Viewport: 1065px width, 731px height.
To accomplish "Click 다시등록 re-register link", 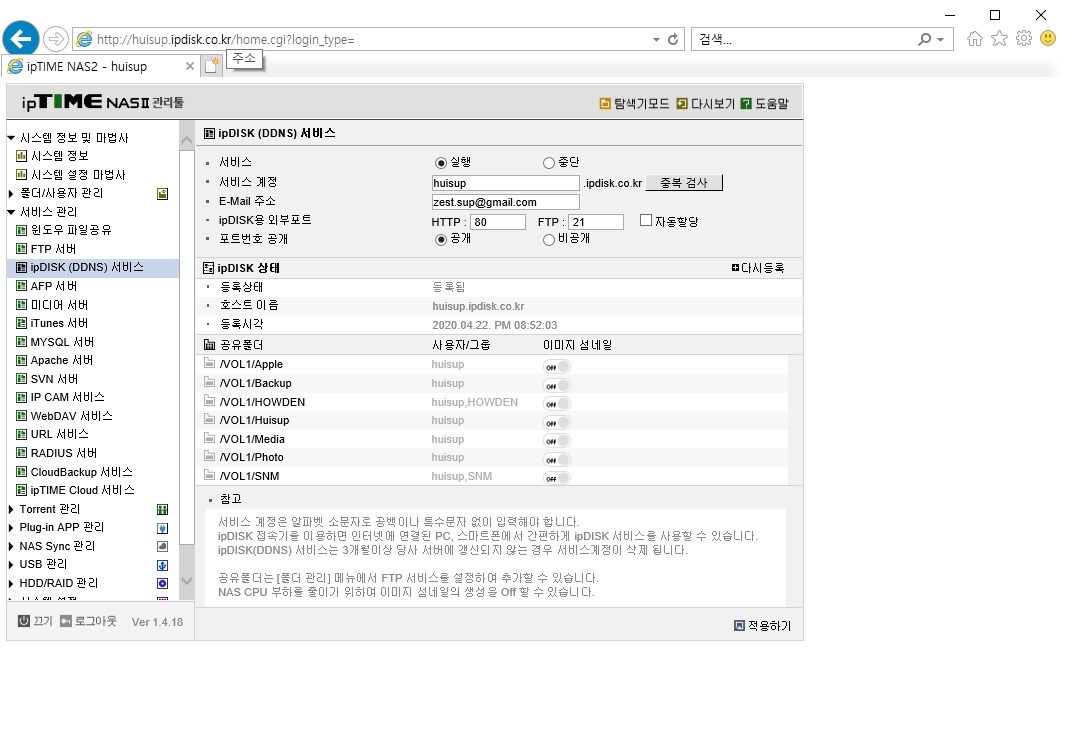I will [758, 268].
